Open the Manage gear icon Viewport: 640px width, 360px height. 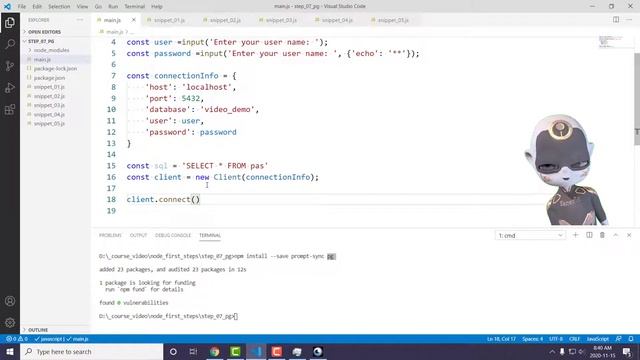coord(10,322)
